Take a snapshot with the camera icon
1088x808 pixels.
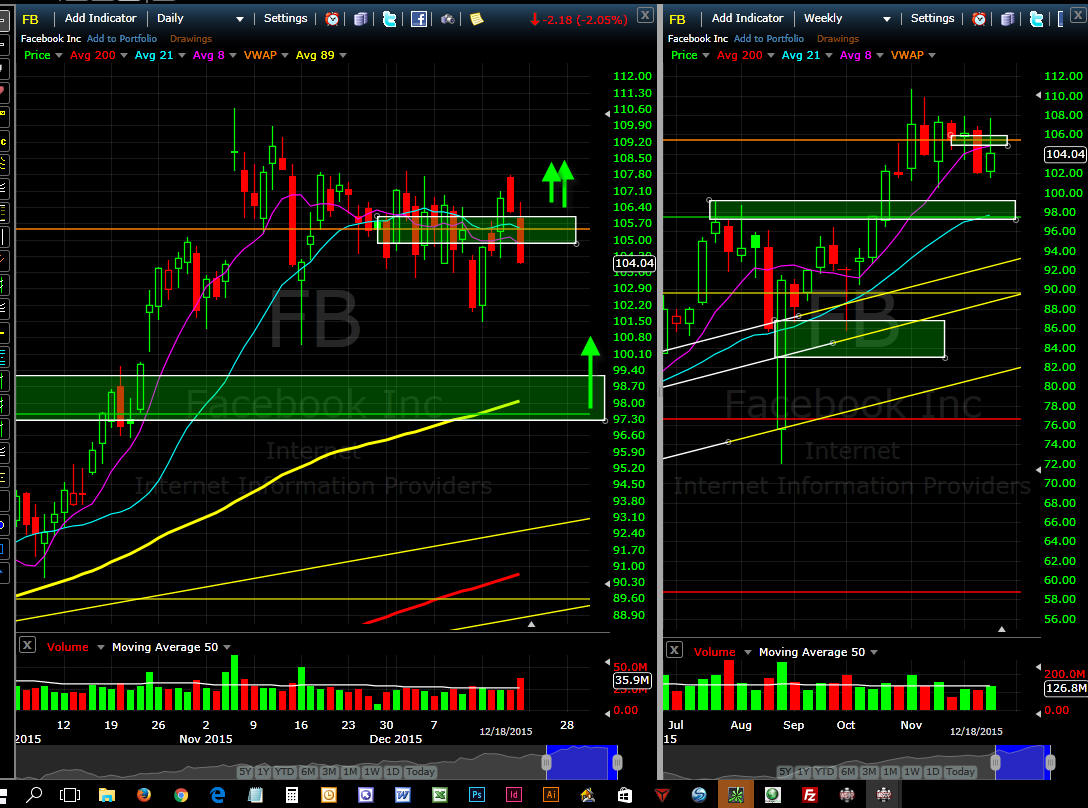448,19
